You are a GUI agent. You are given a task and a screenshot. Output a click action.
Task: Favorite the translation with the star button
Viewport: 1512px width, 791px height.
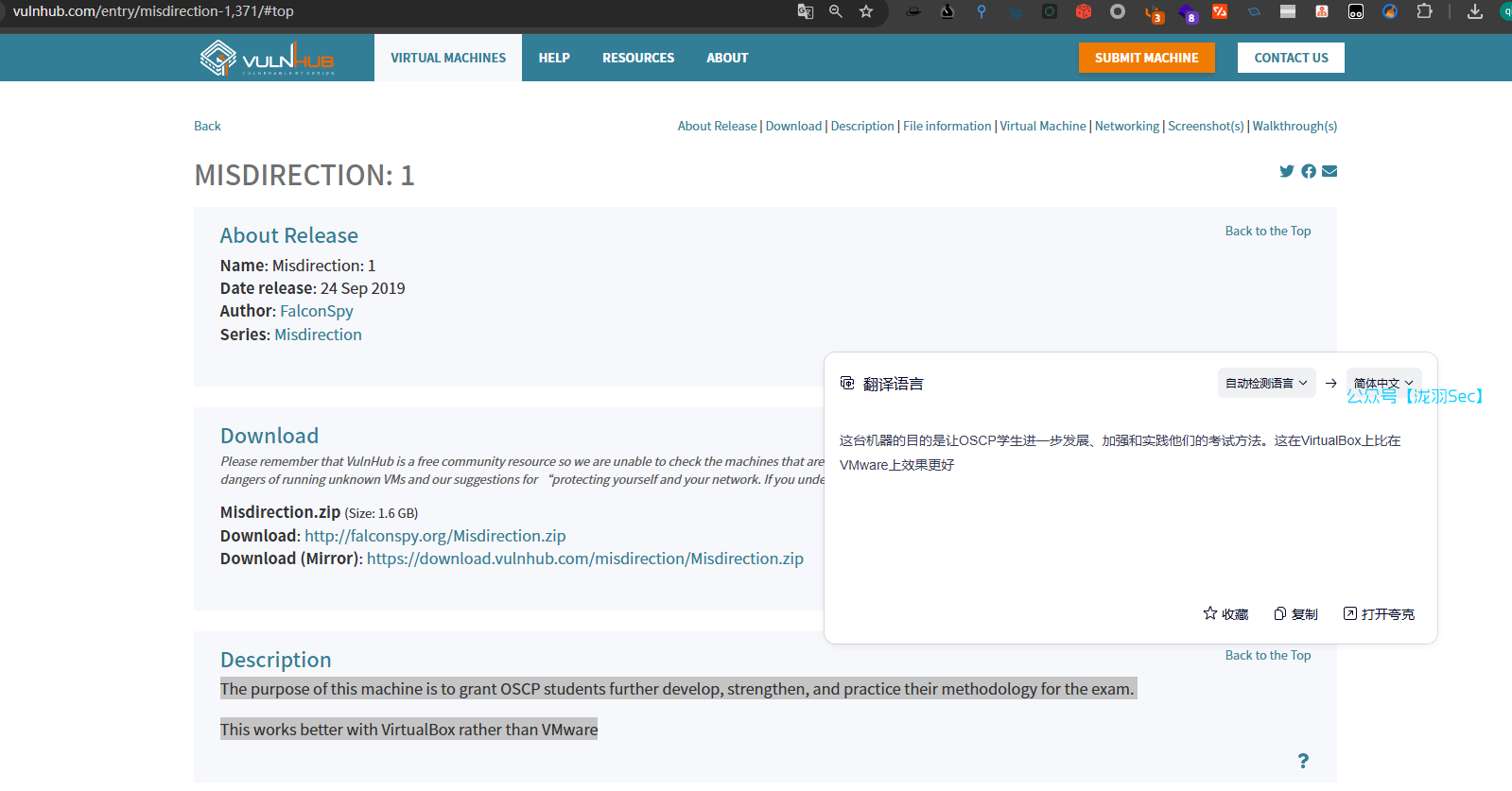pyautogui.click(x=1225, y=614)
